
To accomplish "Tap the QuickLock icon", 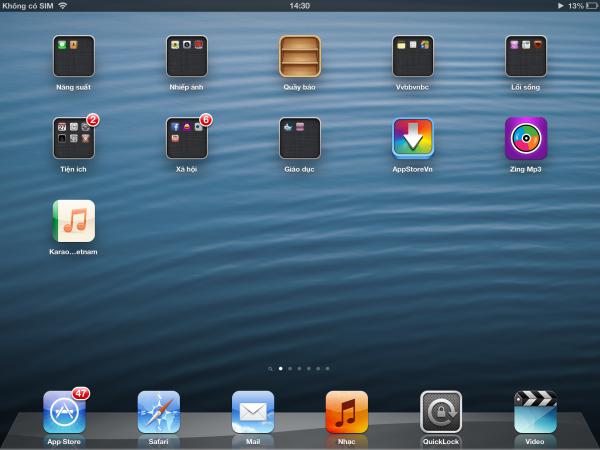I will (x=441, y=411).
